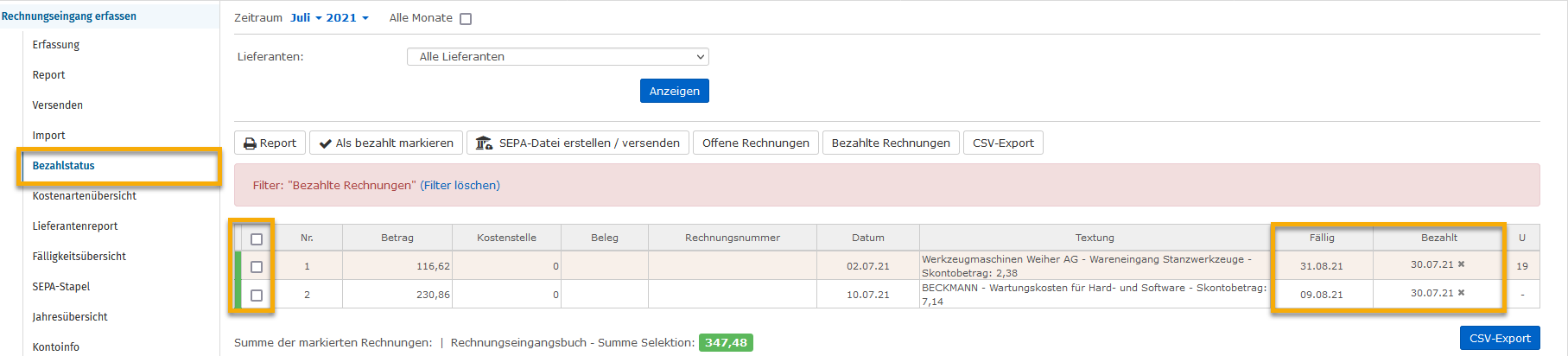This screenshot has height=356, width=1568.
Task: Filter by Offene Rechnungen
Action: click(x=756, y=143)
